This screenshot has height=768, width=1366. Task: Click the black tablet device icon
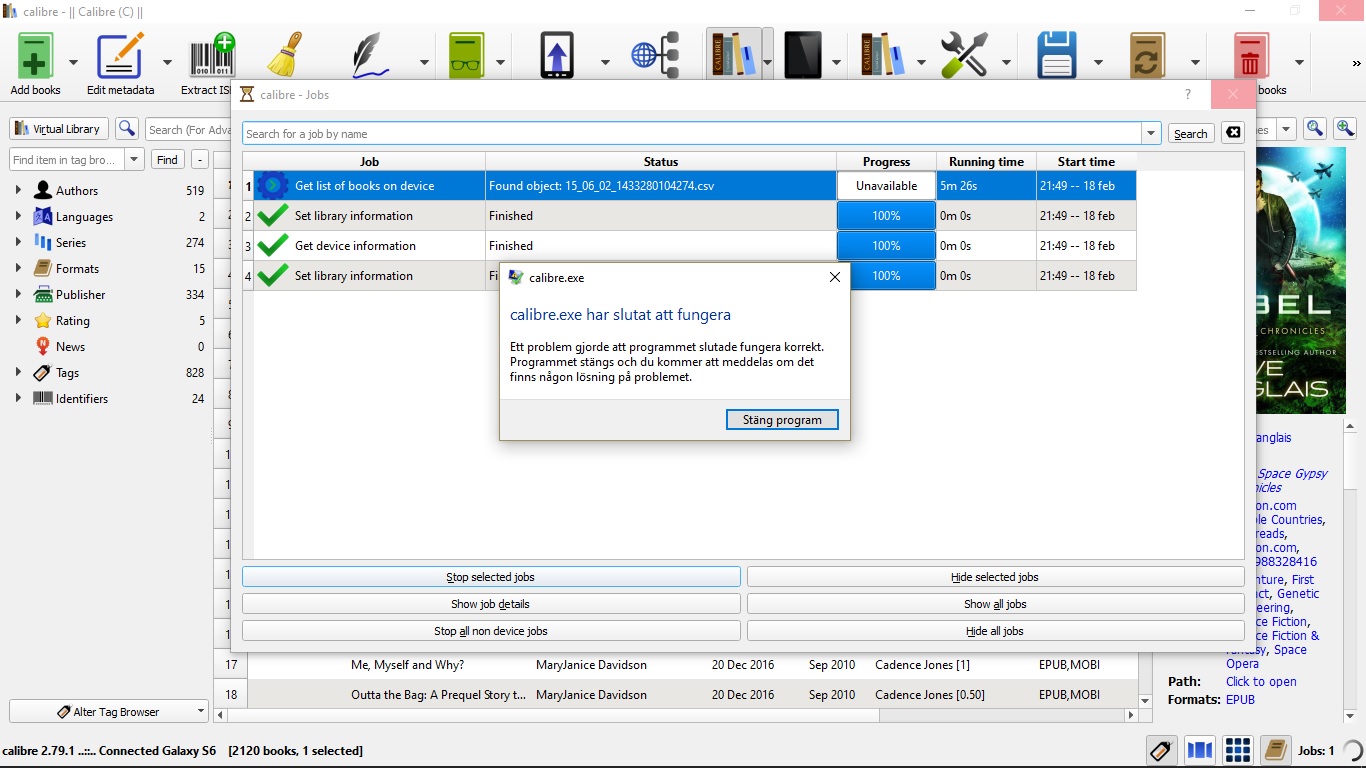(803, 56)
